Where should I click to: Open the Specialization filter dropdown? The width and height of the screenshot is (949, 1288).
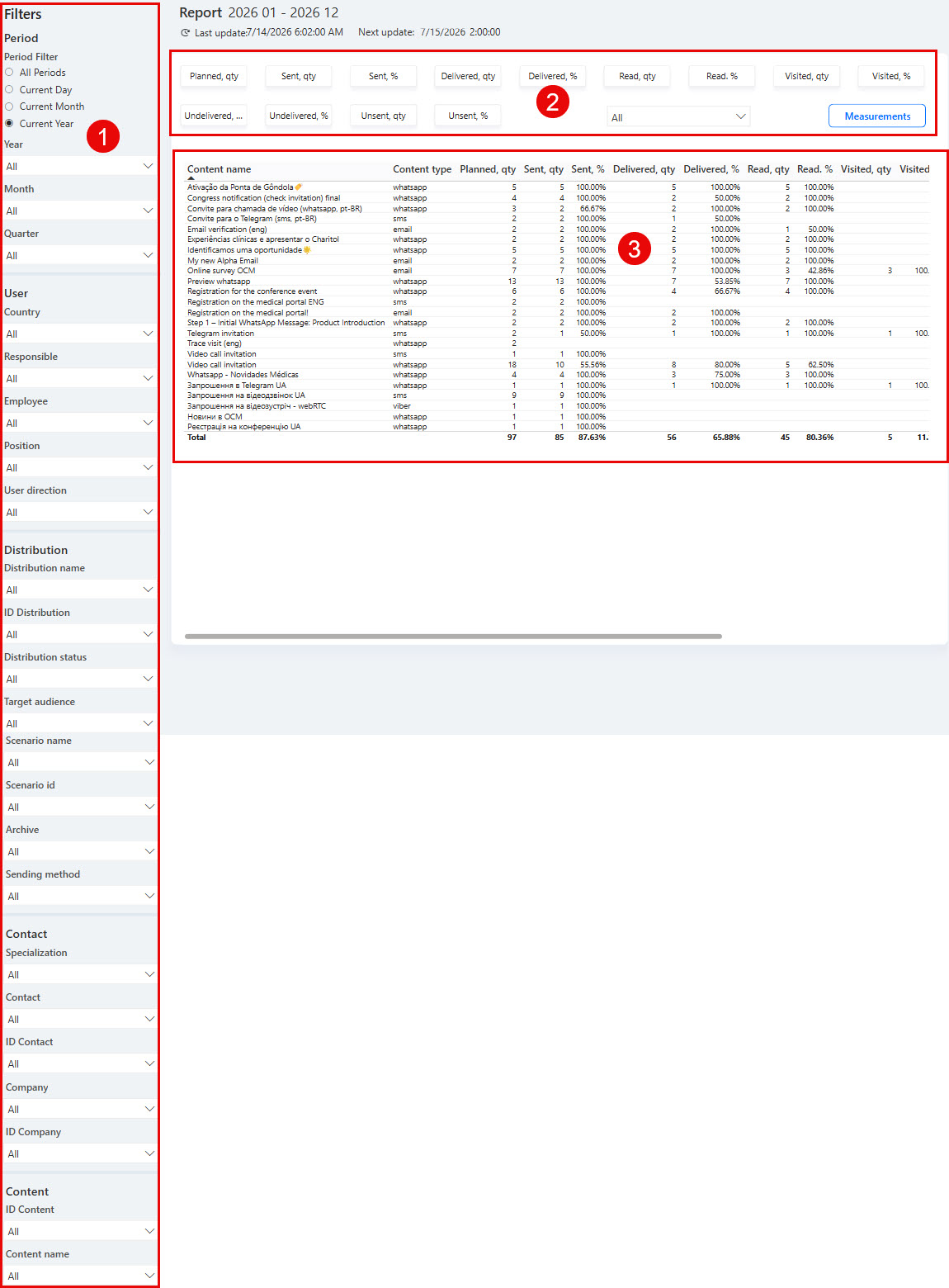[80, 974]
